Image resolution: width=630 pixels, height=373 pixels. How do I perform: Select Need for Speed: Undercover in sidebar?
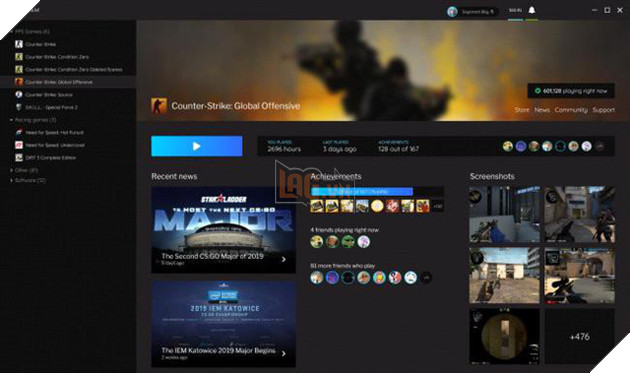click(55, 145)
